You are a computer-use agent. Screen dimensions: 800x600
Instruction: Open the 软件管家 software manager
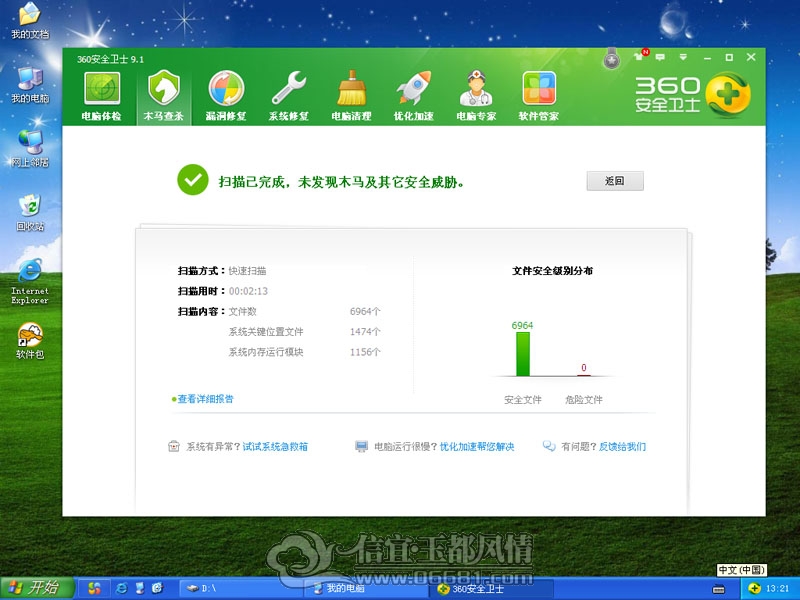pos(539,95)
